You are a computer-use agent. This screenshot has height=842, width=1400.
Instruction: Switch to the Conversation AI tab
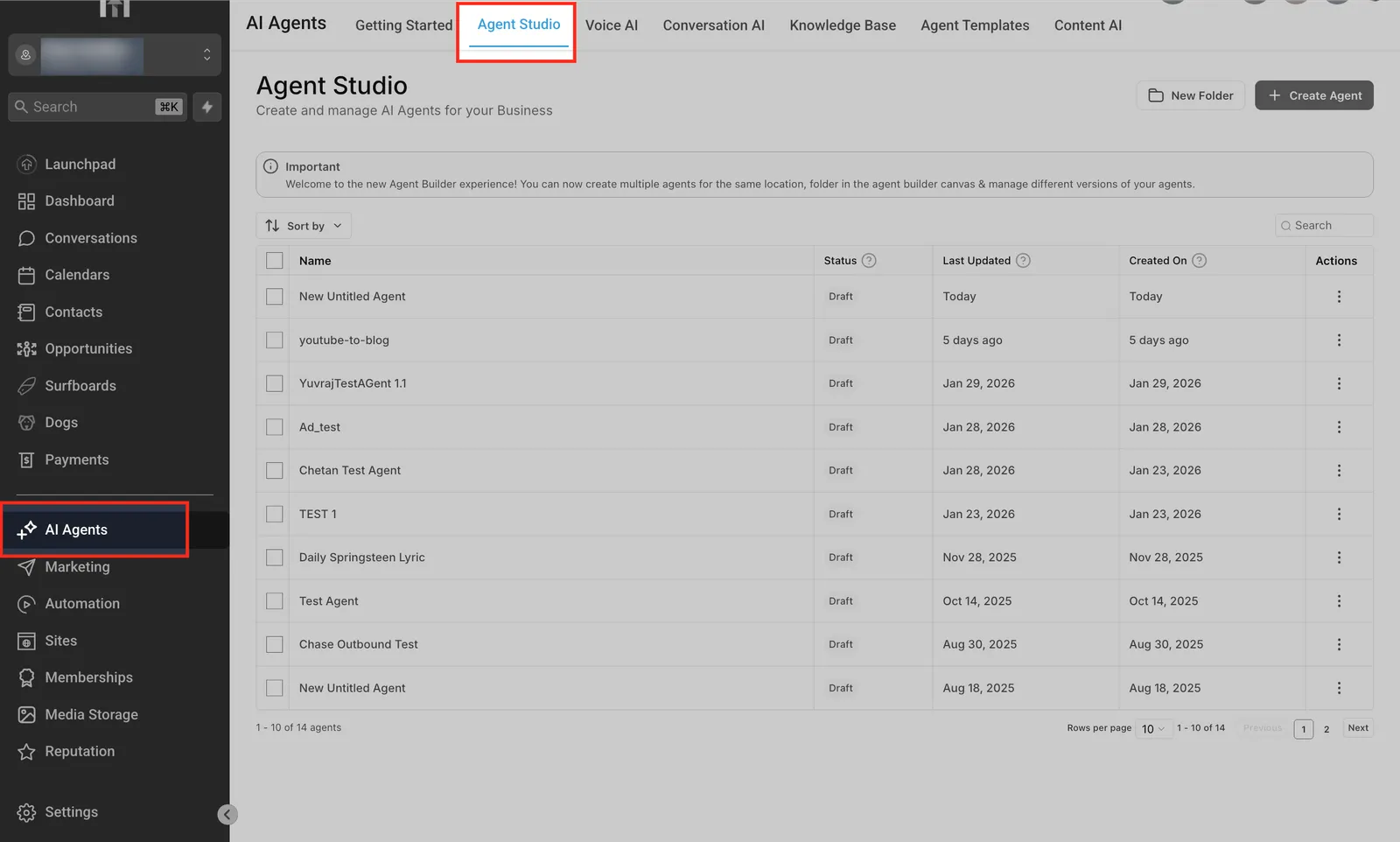[x=713, y=25]
